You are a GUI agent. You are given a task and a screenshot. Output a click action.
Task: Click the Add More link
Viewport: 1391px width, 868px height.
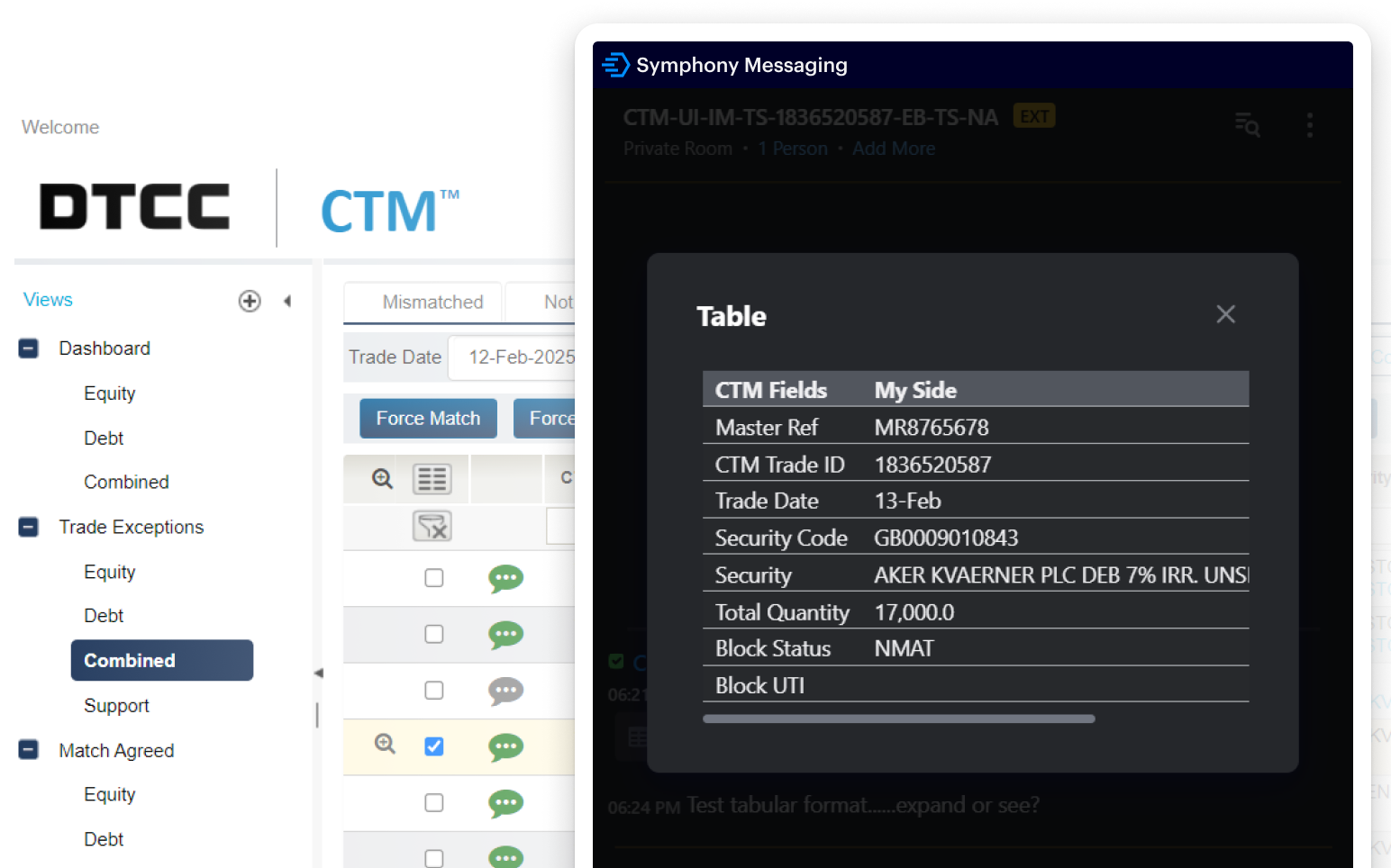tap(894, 149)
